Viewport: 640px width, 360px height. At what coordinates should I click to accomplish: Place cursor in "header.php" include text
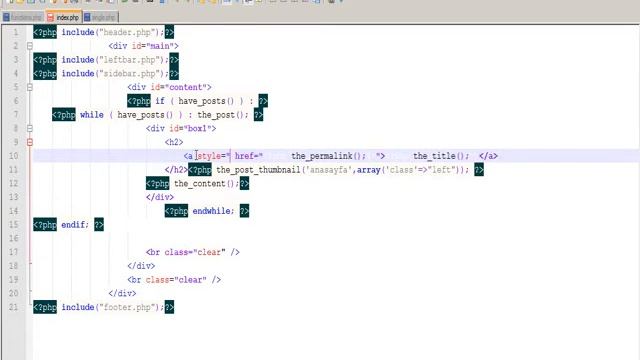[129, 32]
